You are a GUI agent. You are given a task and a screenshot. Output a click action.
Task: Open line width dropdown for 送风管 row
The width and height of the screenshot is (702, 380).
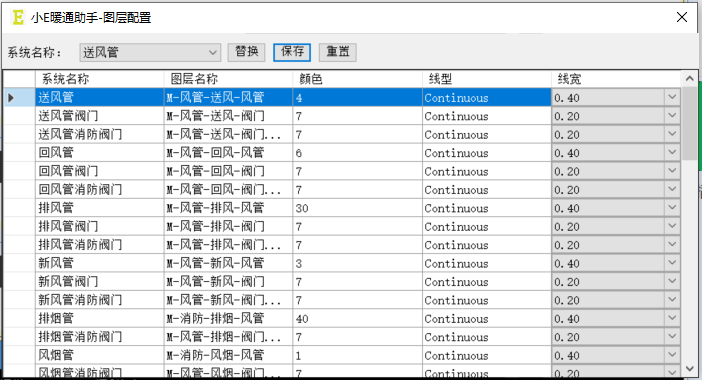(x=672, y=97)
